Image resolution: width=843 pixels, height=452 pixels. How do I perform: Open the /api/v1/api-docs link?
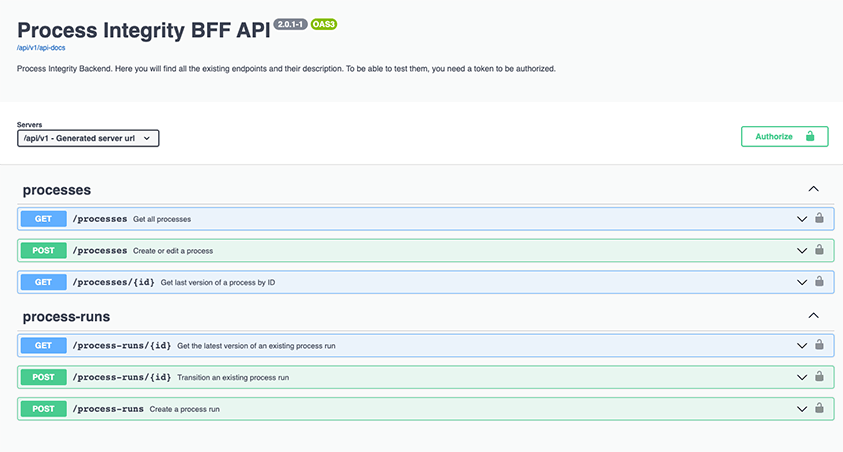click(x=41, y=48)
